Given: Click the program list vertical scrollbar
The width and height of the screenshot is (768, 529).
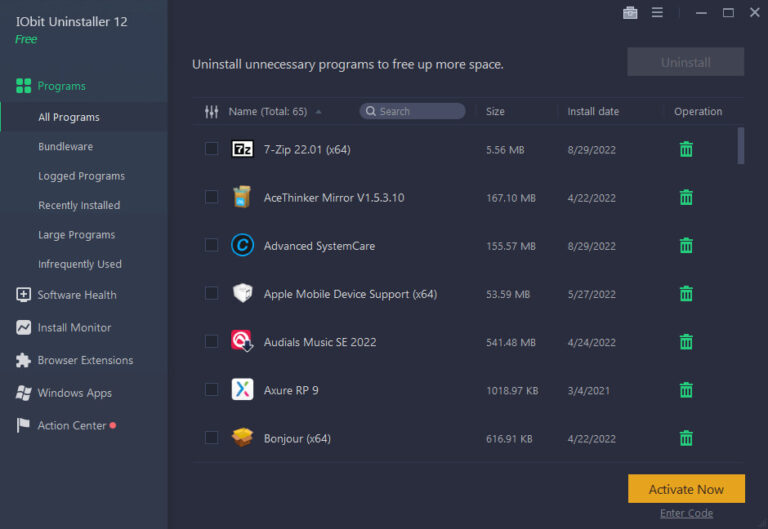Looking at the screenshot, I should pos(741,146).
